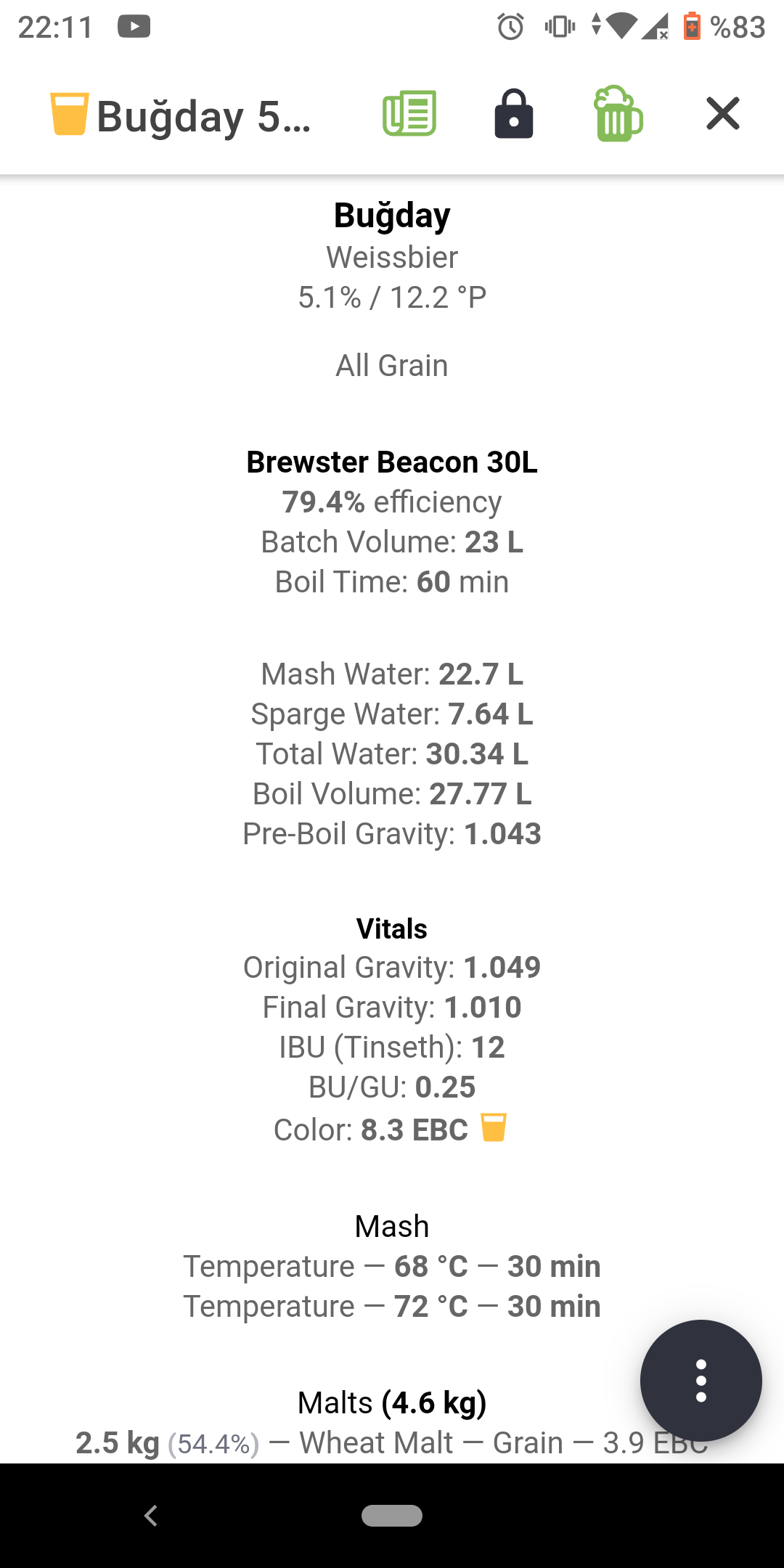This screenshot has height=1568, width=784.
Task: Tap the battery indicator showing %83
Action: tap(724, 27)
